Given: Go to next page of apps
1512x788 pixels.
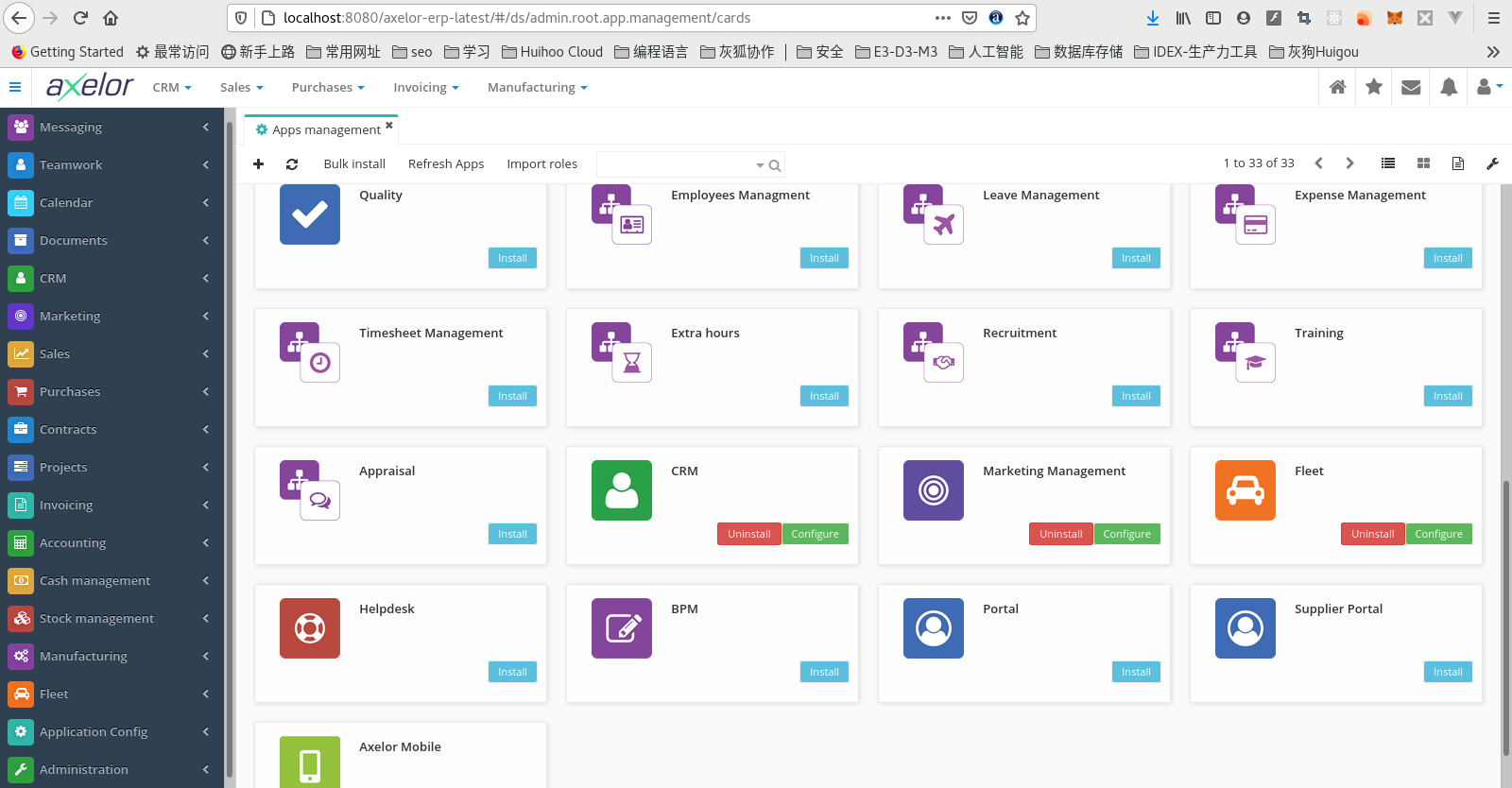Looking at the screenshot, I should 1349,163.
